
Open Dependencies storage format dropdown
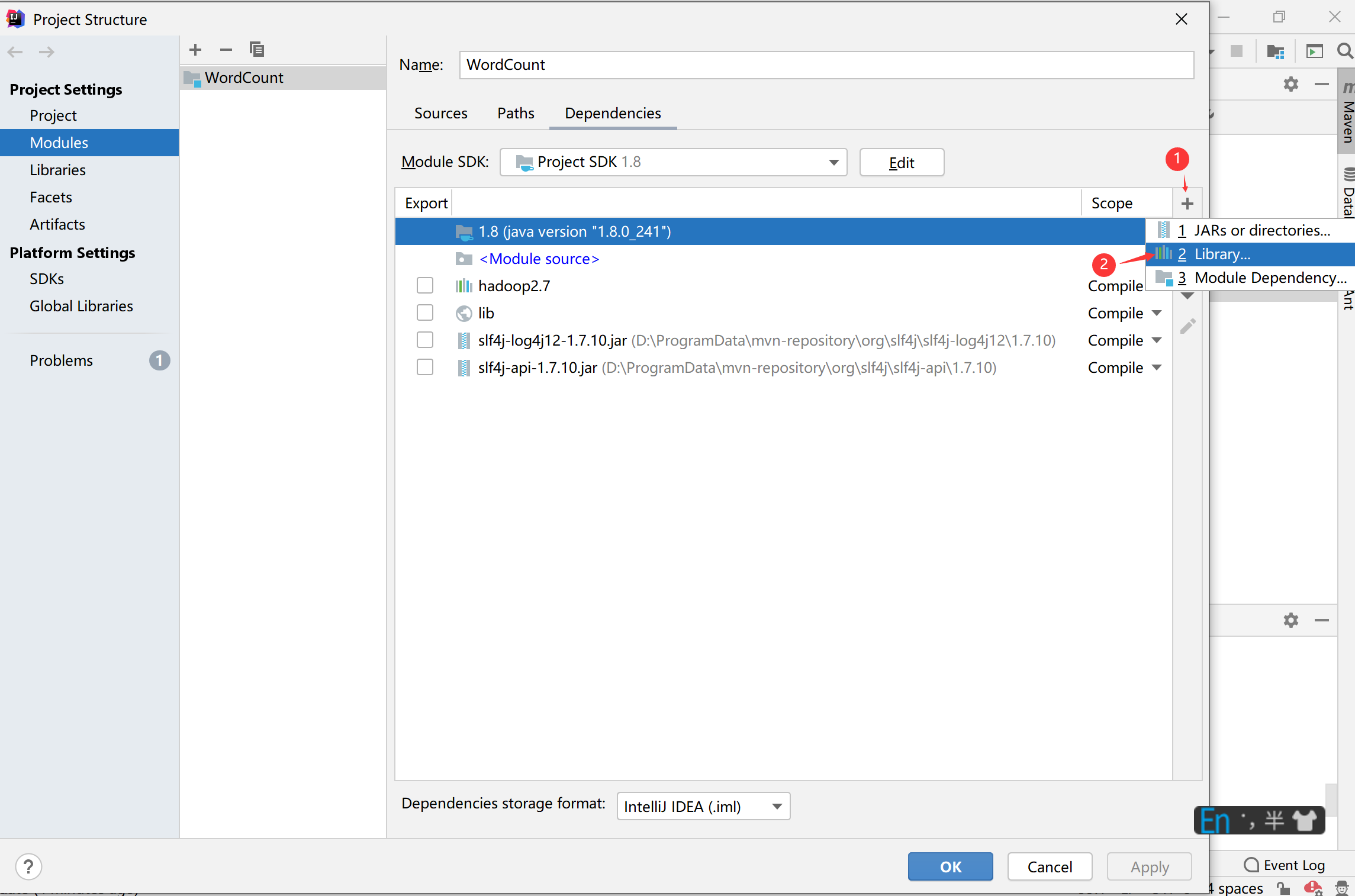703,807
